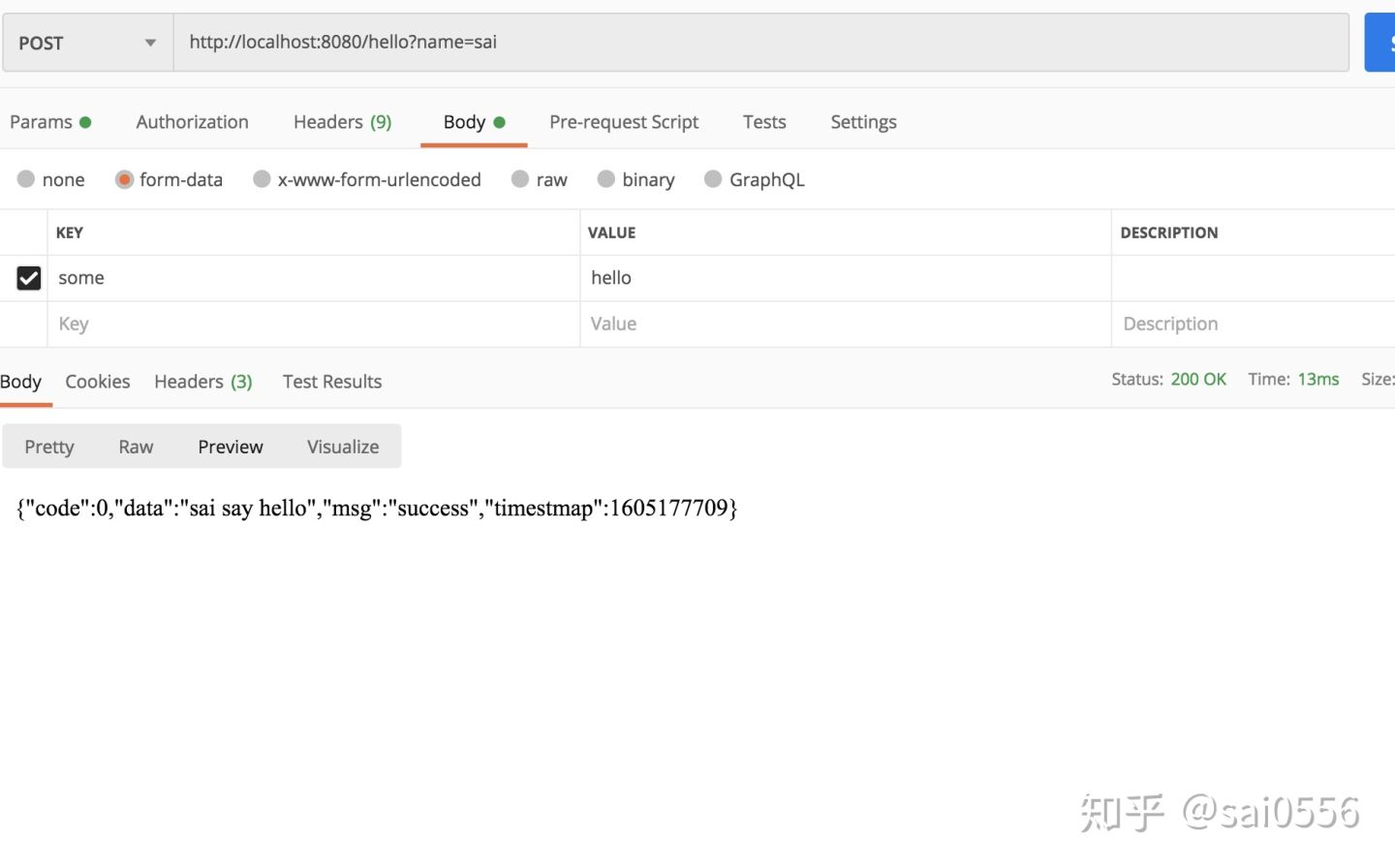Open the Authorization tab
Screen dimensions: 1395x868
coord(192,122)
